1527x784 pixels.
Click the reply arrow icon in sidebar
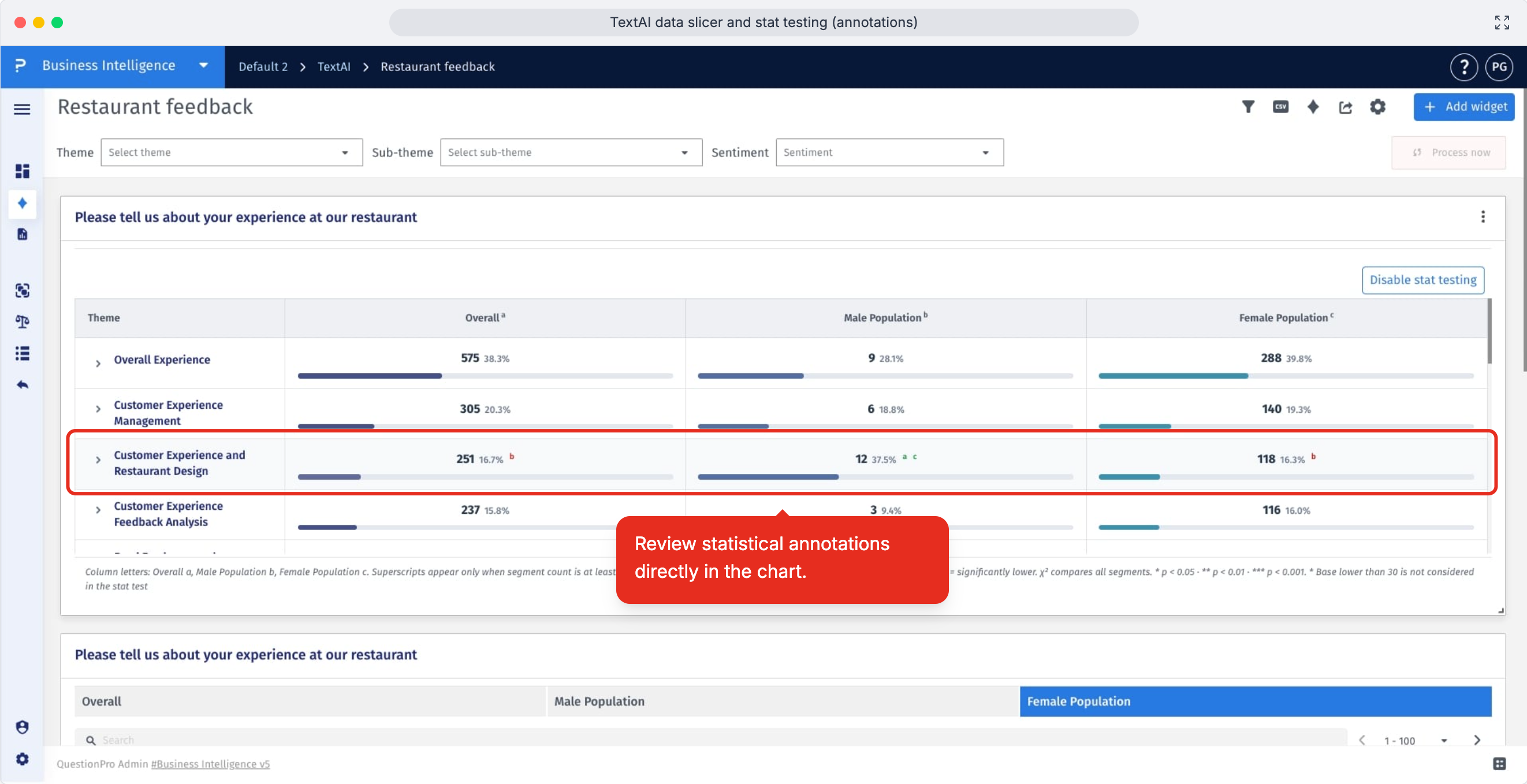22,385
